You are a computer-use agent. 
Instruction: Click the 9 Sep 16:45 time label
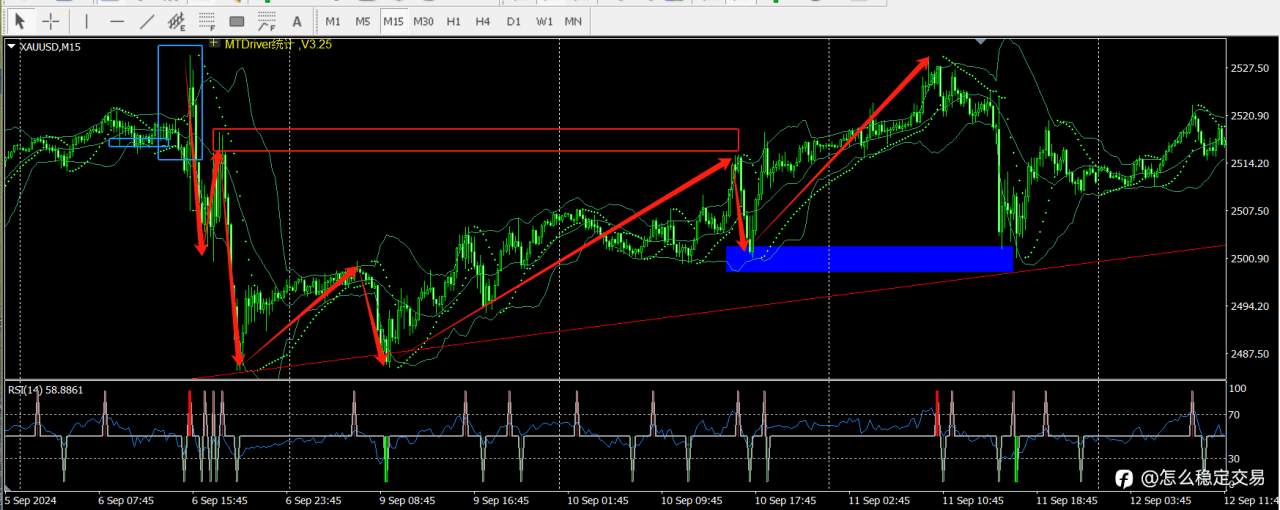coord(501,500)
